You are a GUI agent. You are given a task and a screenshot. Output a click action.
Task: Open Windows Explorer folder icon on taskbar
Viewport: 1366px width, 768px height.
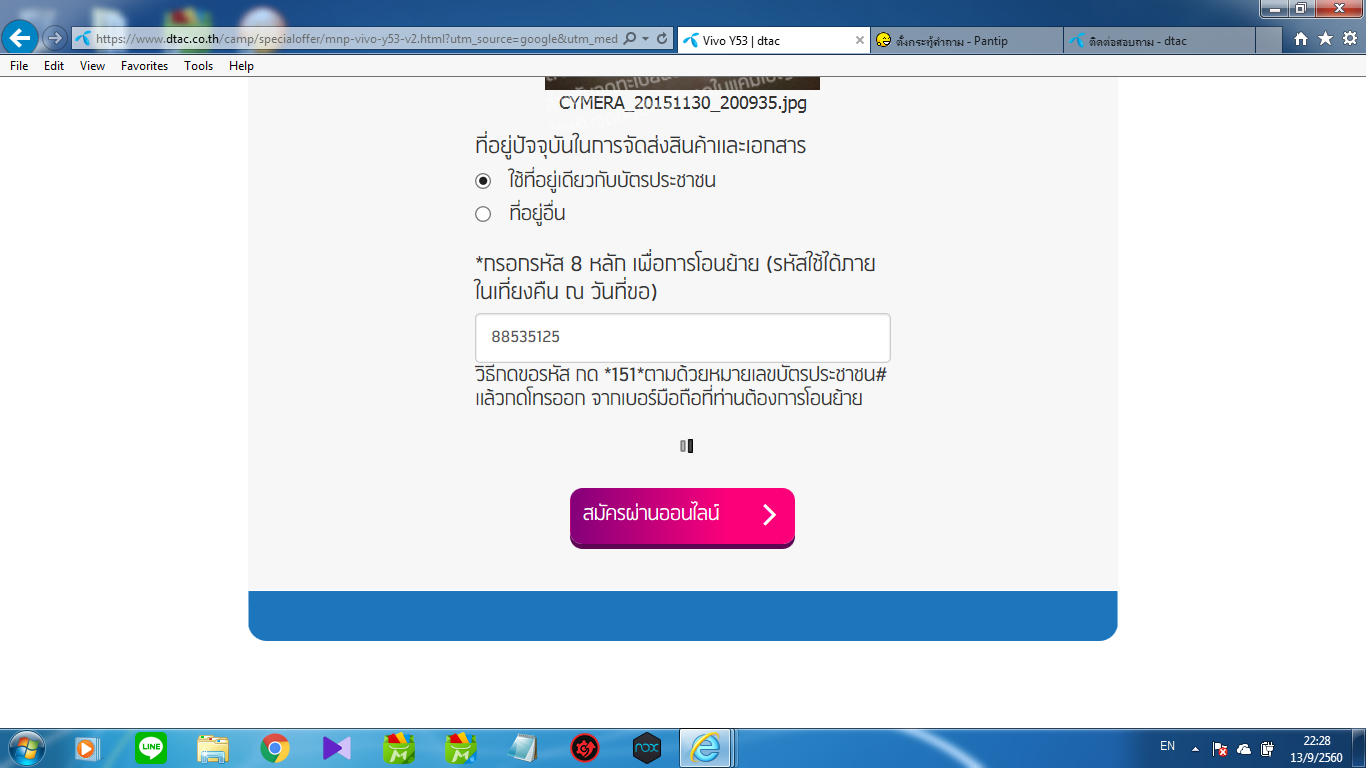coord(213,748)
